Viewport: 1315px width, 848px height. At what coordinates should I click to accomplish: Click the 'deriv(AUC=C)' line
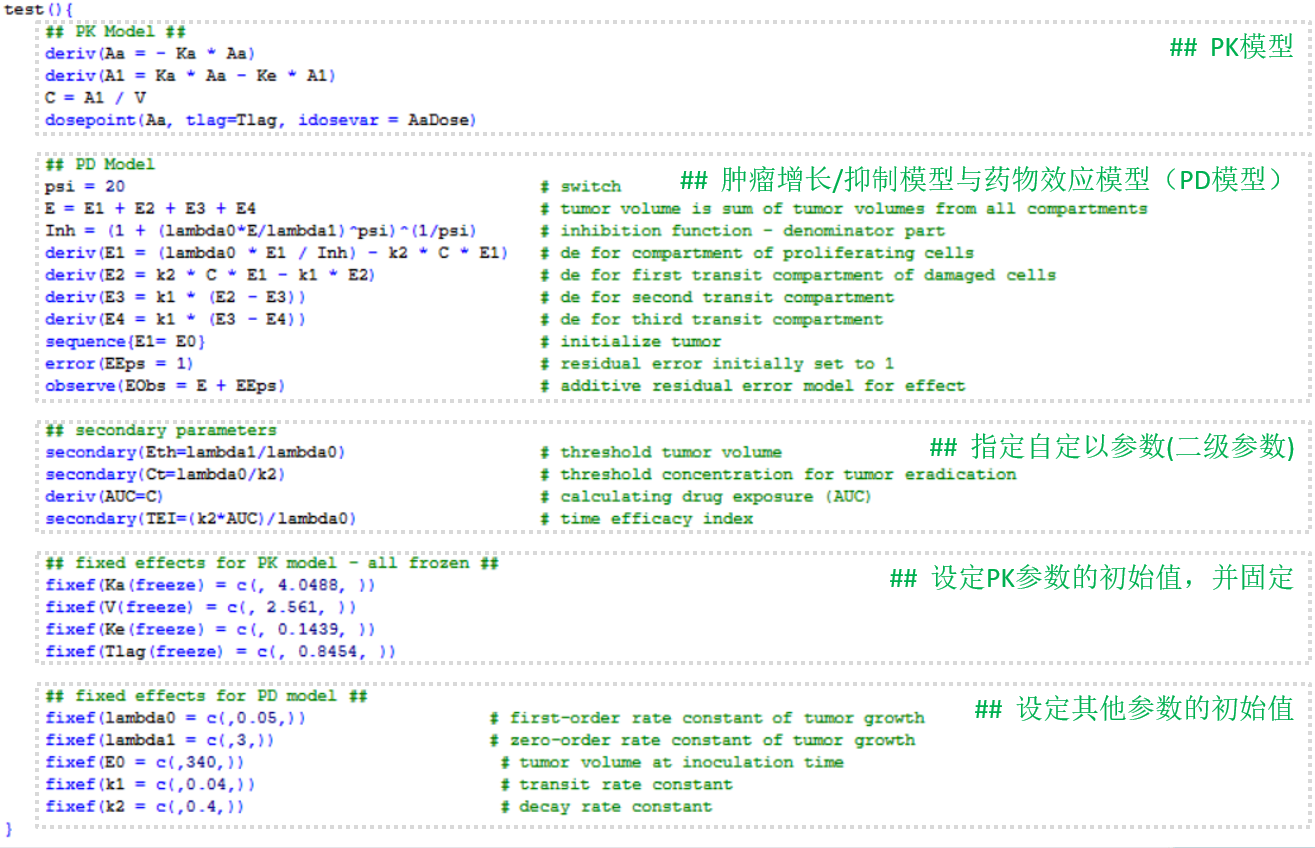click(105, 496)
